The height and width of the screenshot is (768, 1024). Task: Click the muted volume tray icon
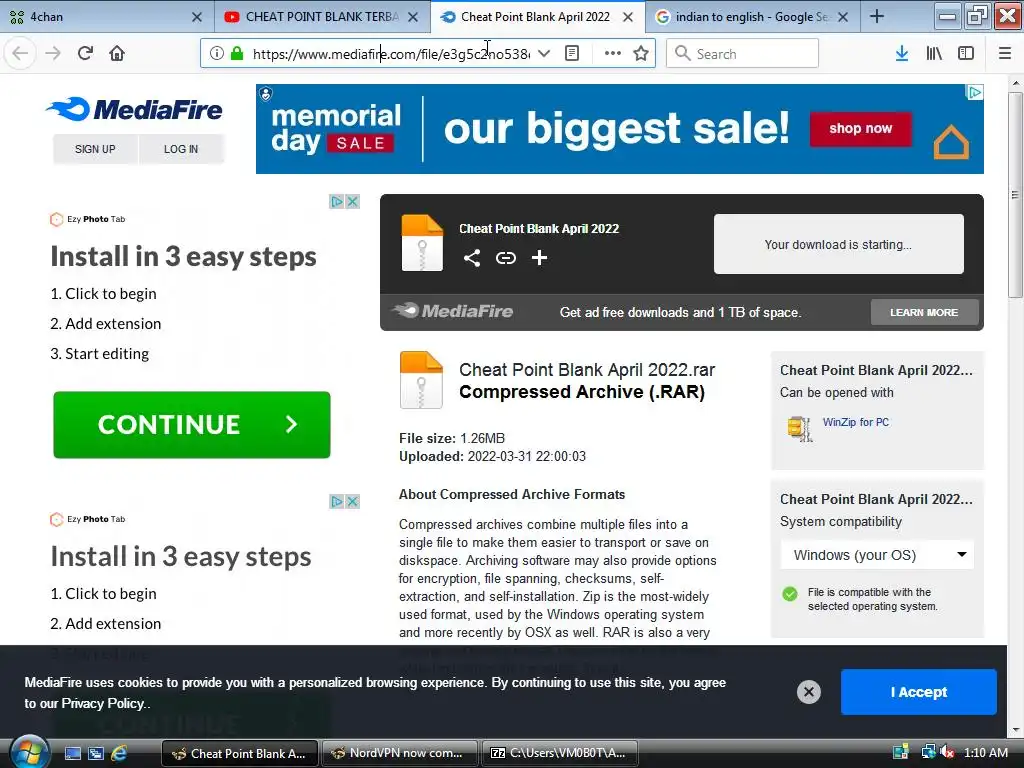click(947, 752)
